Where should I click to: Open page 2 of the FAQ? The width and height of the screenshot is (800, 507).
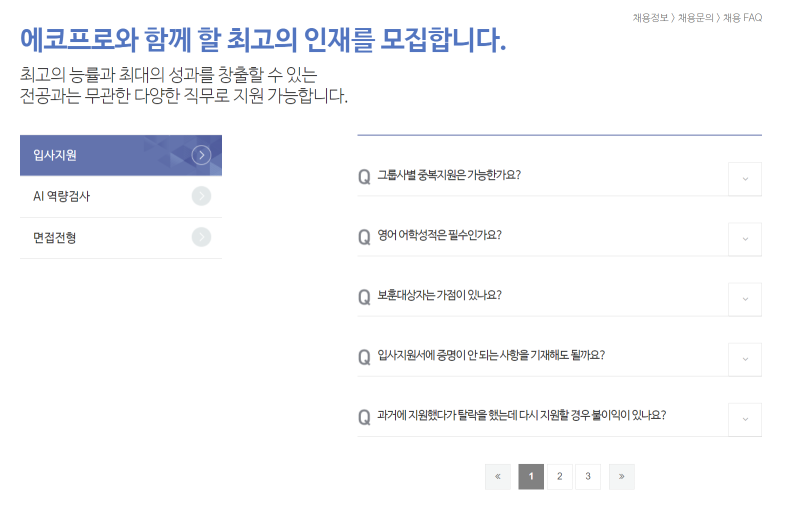coord(560,477)
